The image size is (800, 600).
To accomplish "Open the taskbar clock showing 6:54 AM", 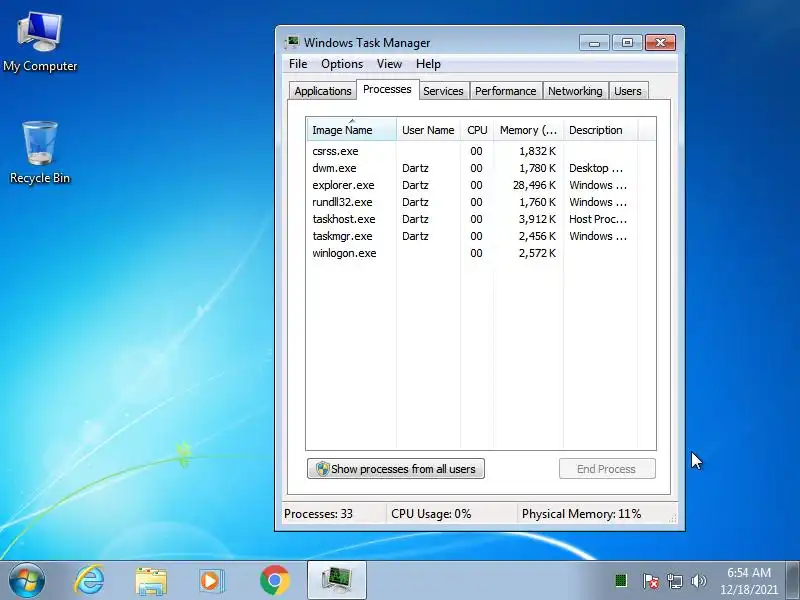I will click(748, 581).
